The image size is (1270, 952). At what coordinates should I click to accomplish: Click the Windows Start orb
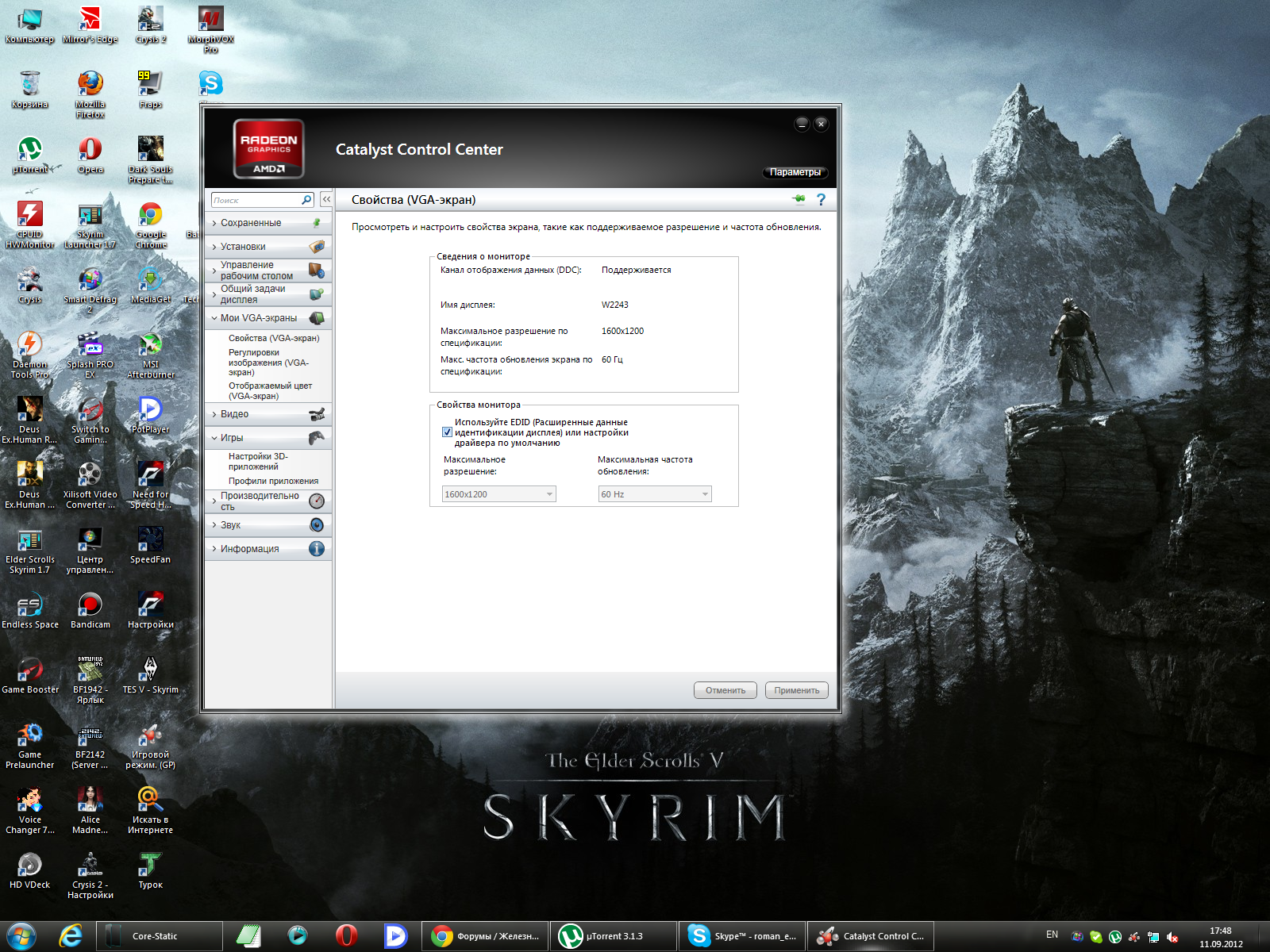[x=21, y=936]
